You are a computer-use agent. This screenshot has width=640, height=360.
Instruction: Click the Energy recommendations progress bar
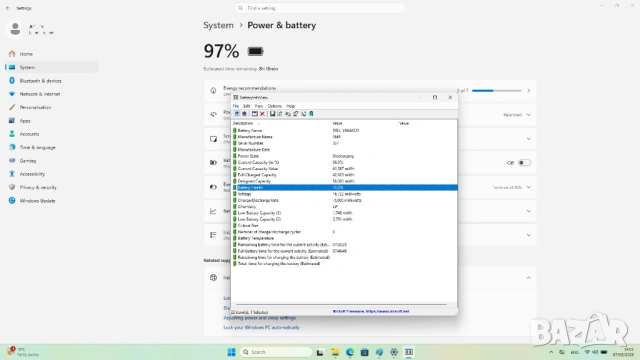[497, 91]
